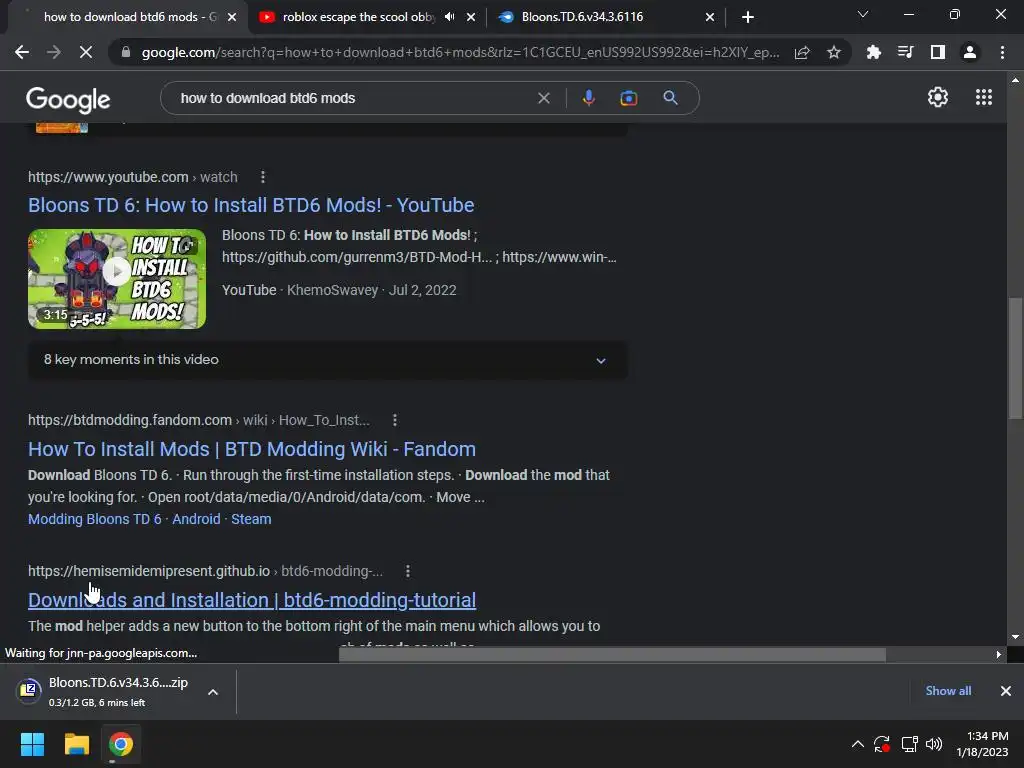
Task: Open the Android sublink
Action: click(x=196, y=519)
